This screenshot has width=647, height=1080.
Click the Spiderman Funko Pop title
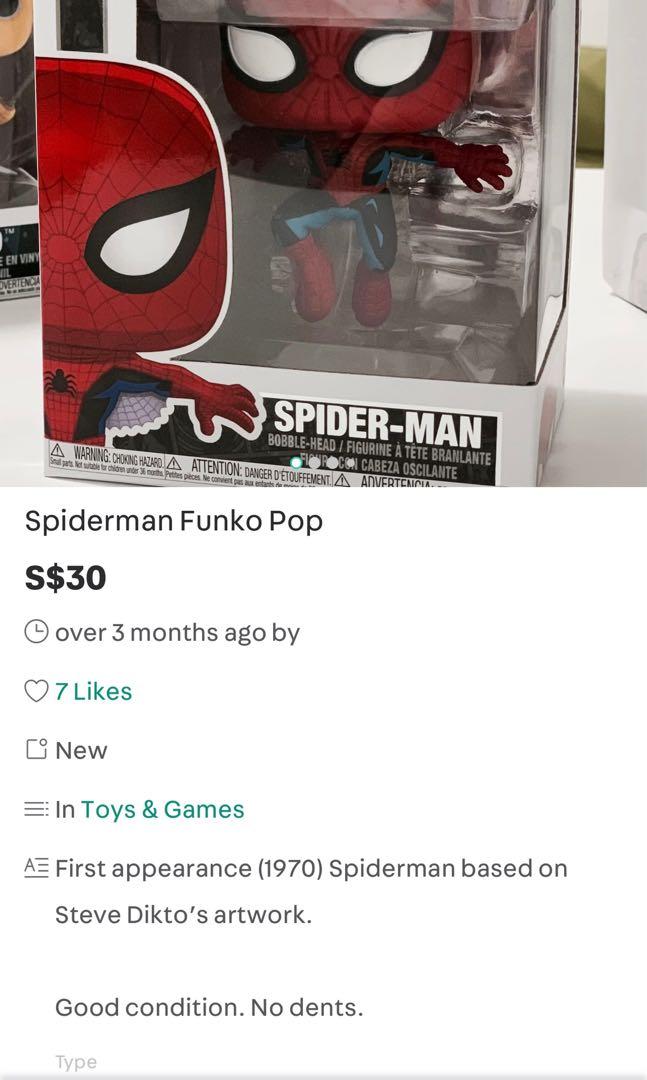click(174, 521)
